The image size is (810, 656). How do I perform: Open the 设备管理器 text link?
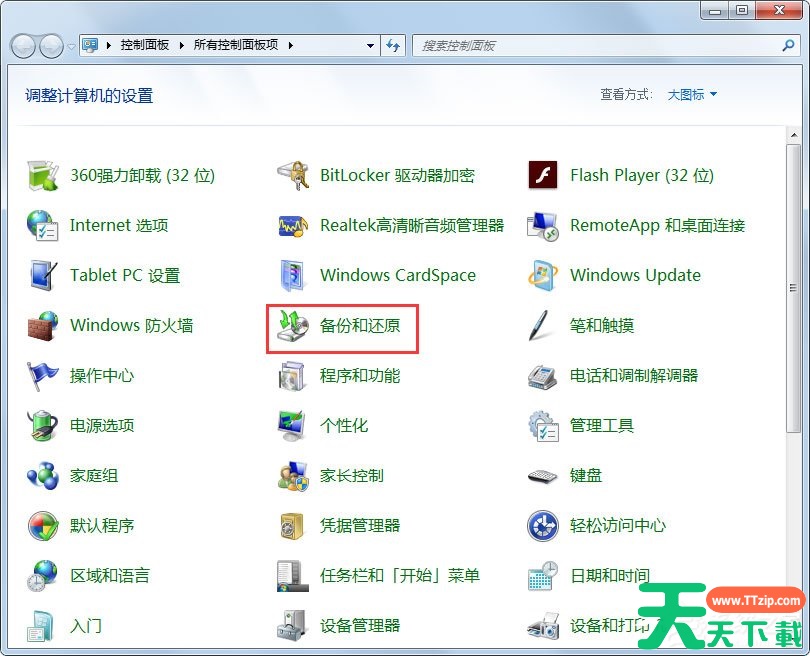(x=360, y=626)
